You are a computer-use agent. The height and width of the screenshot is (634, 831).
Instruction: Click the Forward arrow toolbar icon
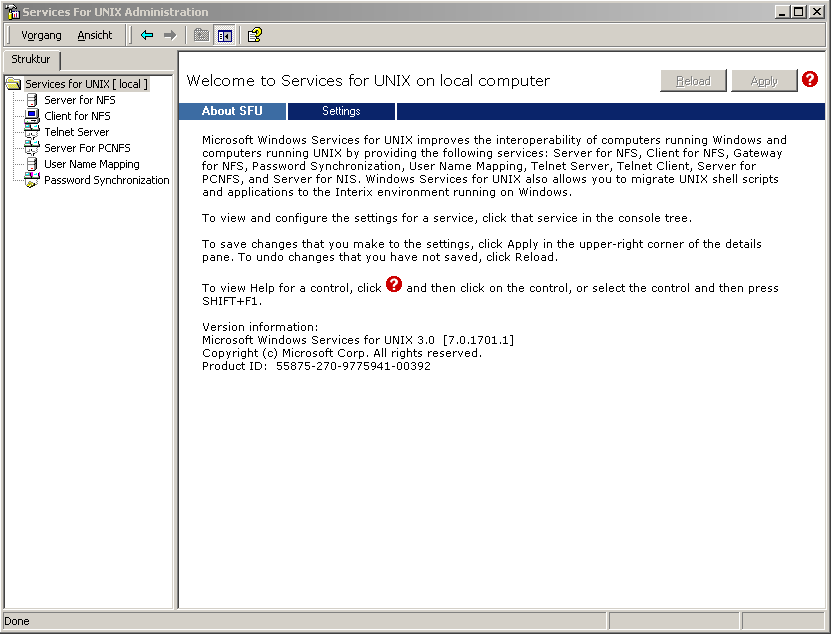(170, 36)
